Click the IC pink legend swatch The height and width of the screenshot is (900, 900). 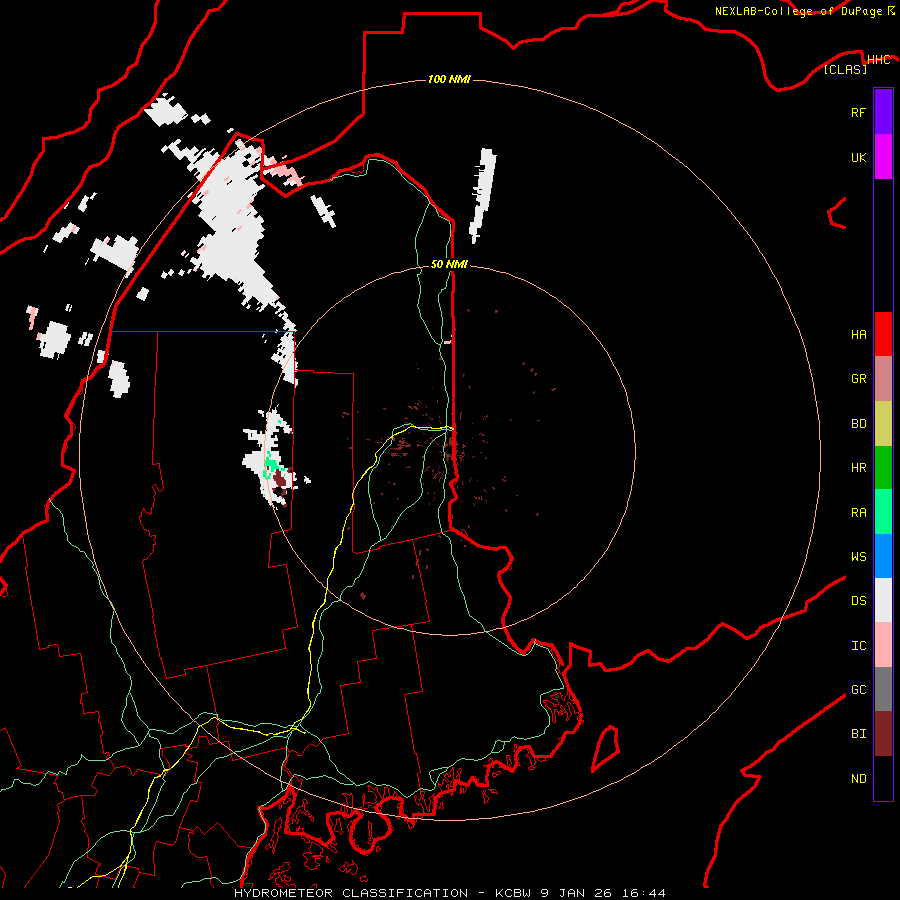(883, 645)
